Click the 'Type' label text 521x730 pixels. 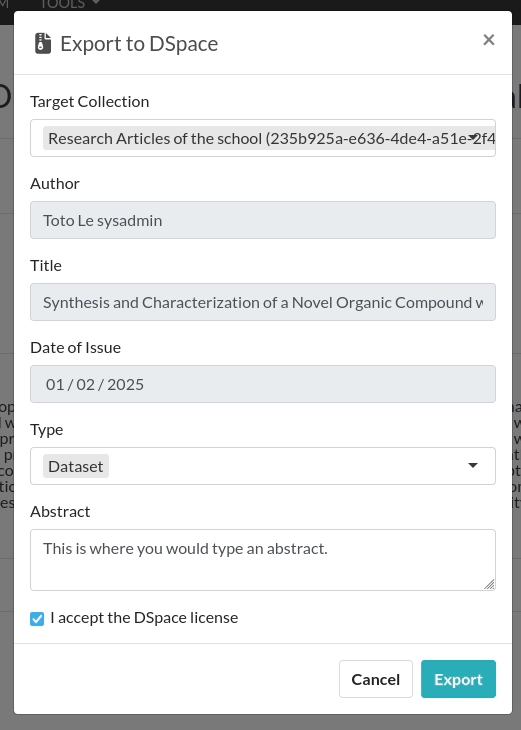(47, 430)
